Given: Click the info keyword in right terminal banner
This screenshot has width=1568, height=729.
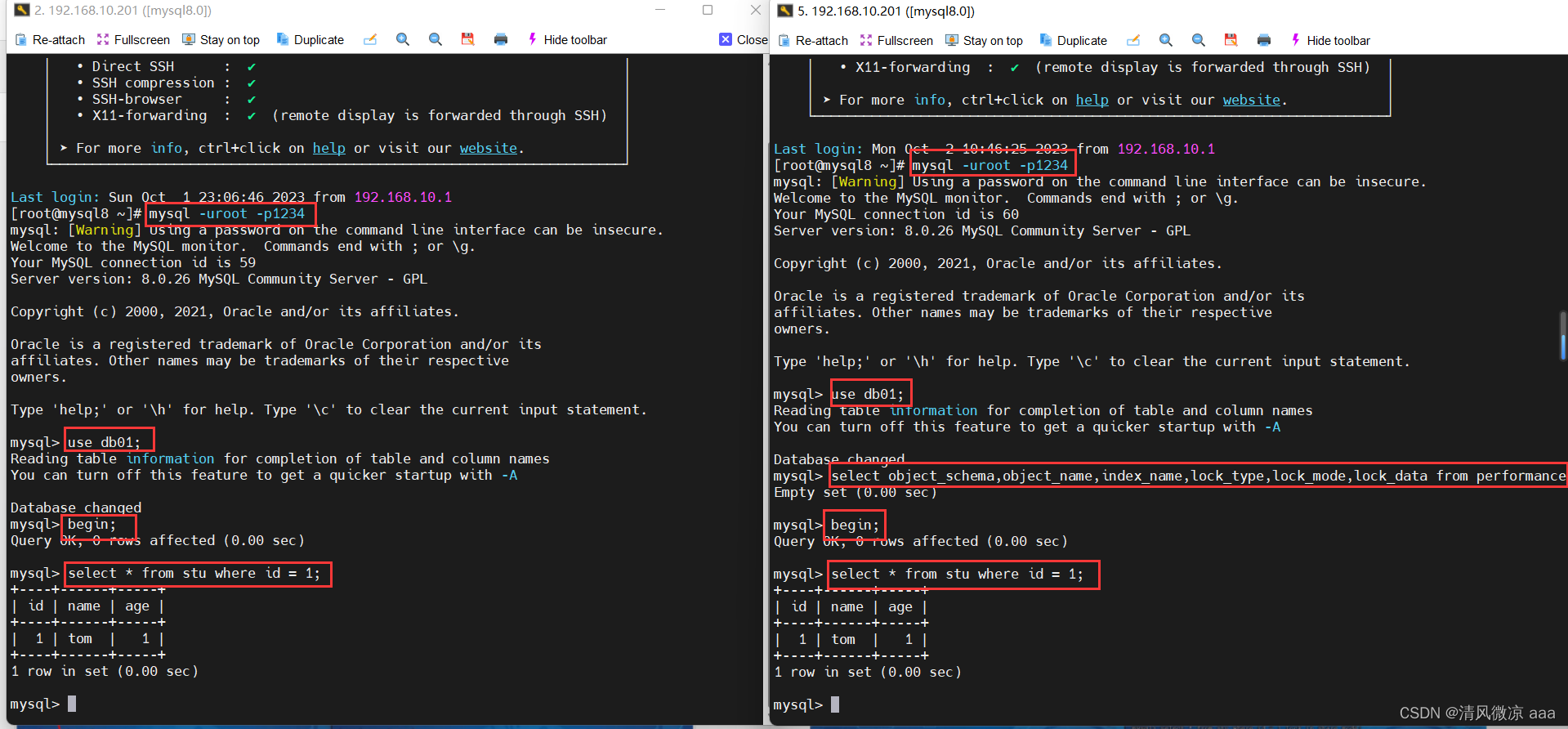Looking at the screenshot, I should pos(930,100).
